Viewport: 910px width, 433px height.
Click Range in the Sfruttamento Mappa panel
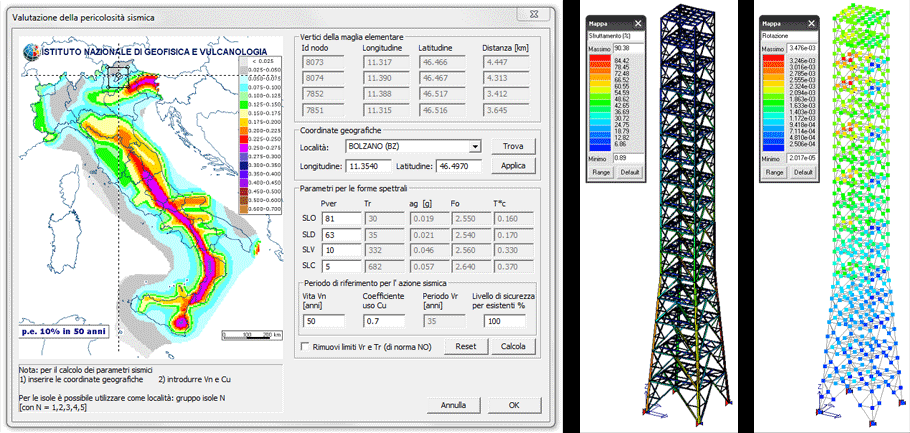601,172
